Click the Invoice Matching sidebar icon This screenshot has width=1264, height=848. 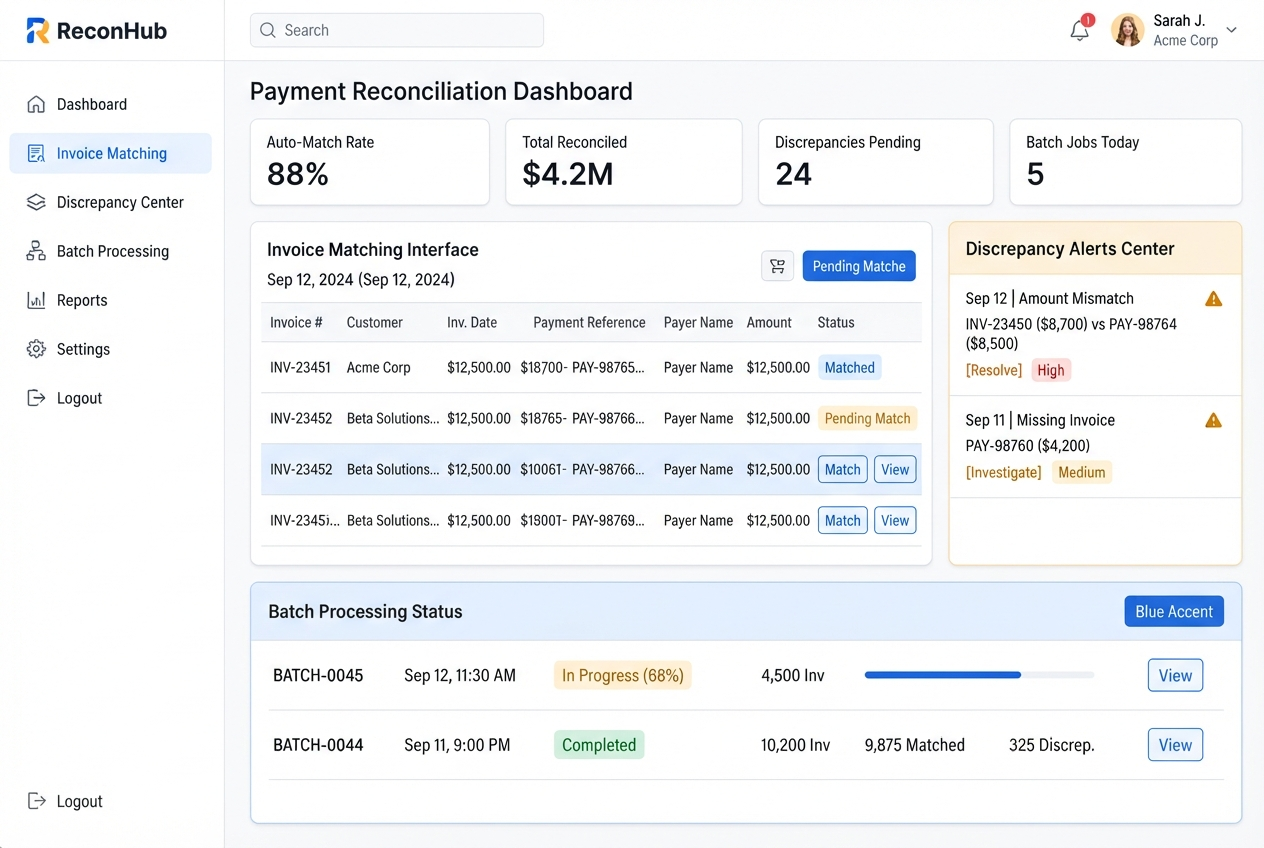coord(36,153)
